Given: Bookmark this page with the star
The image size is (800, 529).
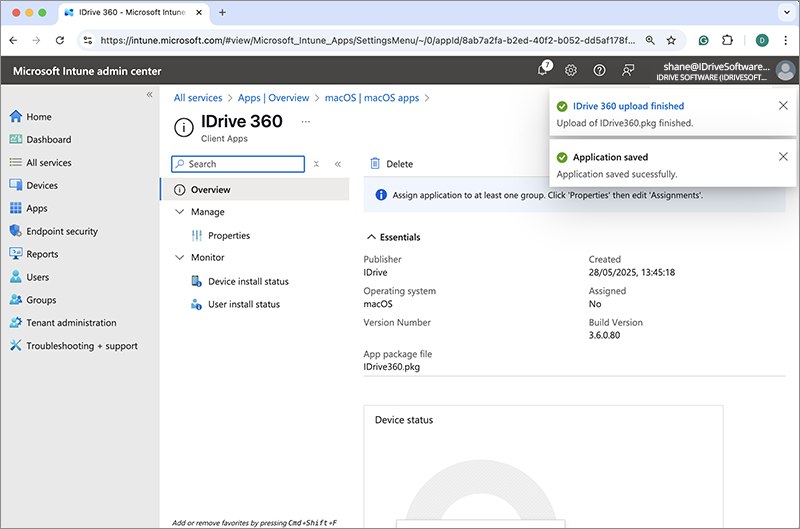Looking at the screenshot, I should pos(671,40).
